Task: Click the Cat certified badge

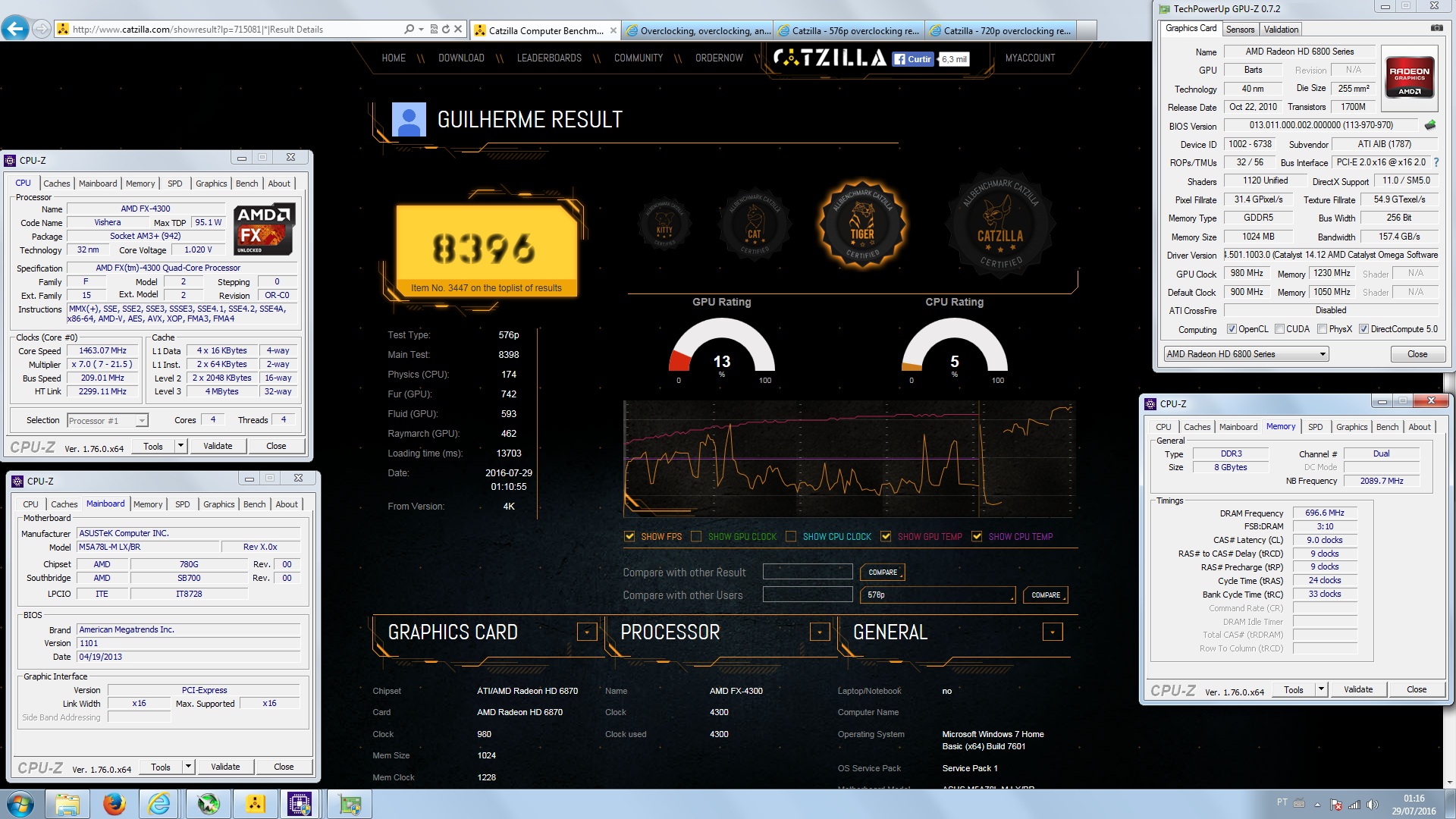Action: point(755,226)
